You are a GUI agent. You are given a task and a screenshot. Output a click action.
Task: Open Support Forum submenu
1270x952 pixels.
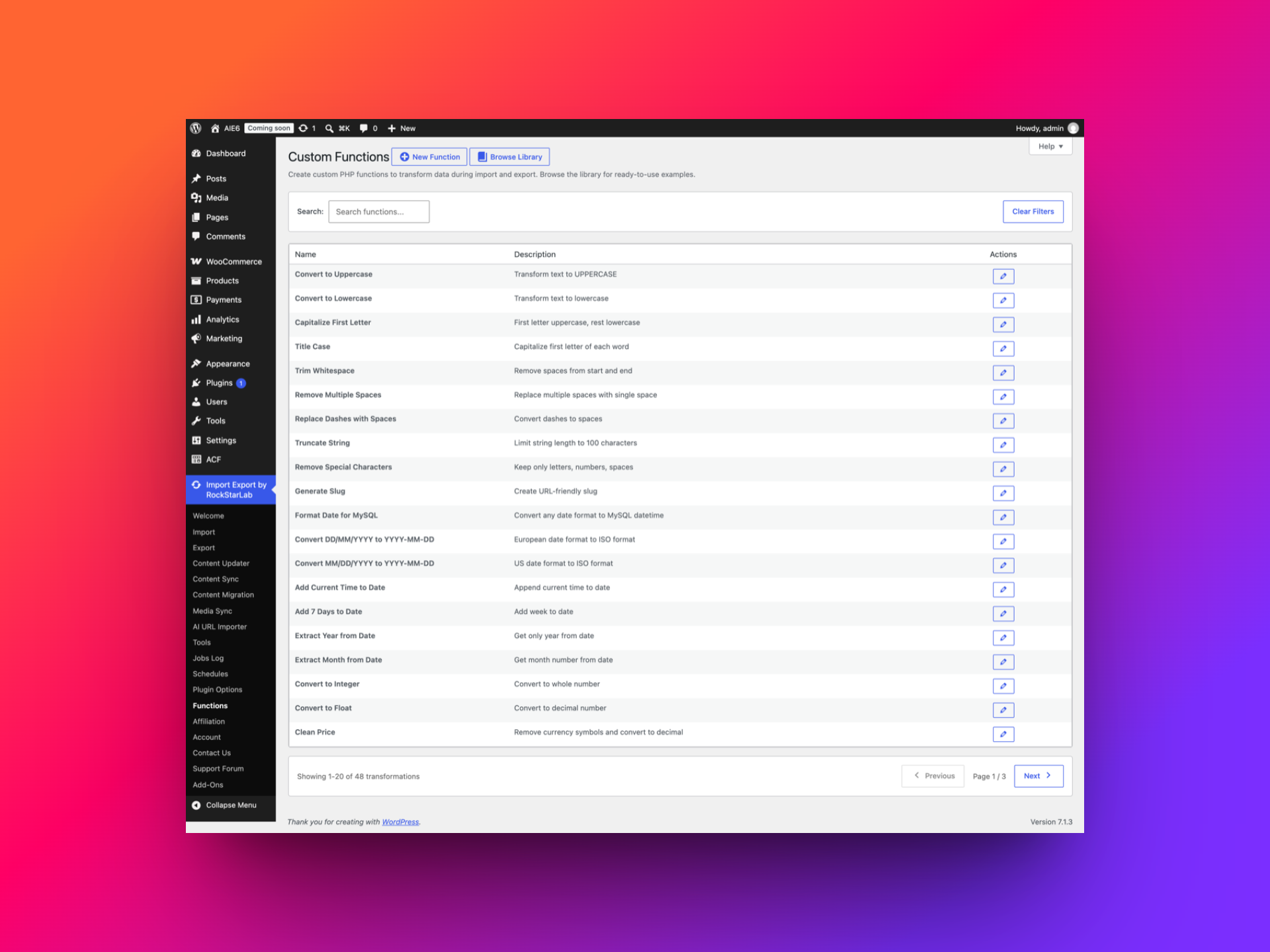pyautogui.click(x=218, y=769)
